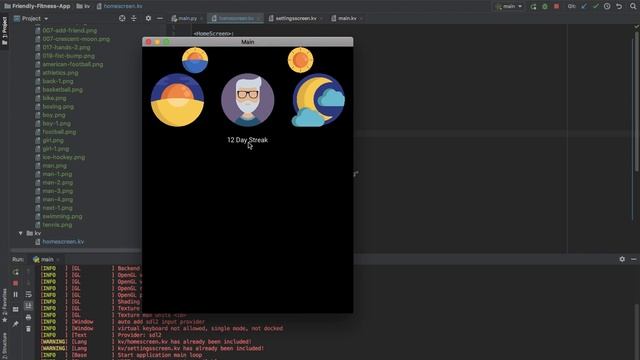Click the <HomeScreen>: line in the editor
Screen dimensions: 640x360
tap(213, 33)
